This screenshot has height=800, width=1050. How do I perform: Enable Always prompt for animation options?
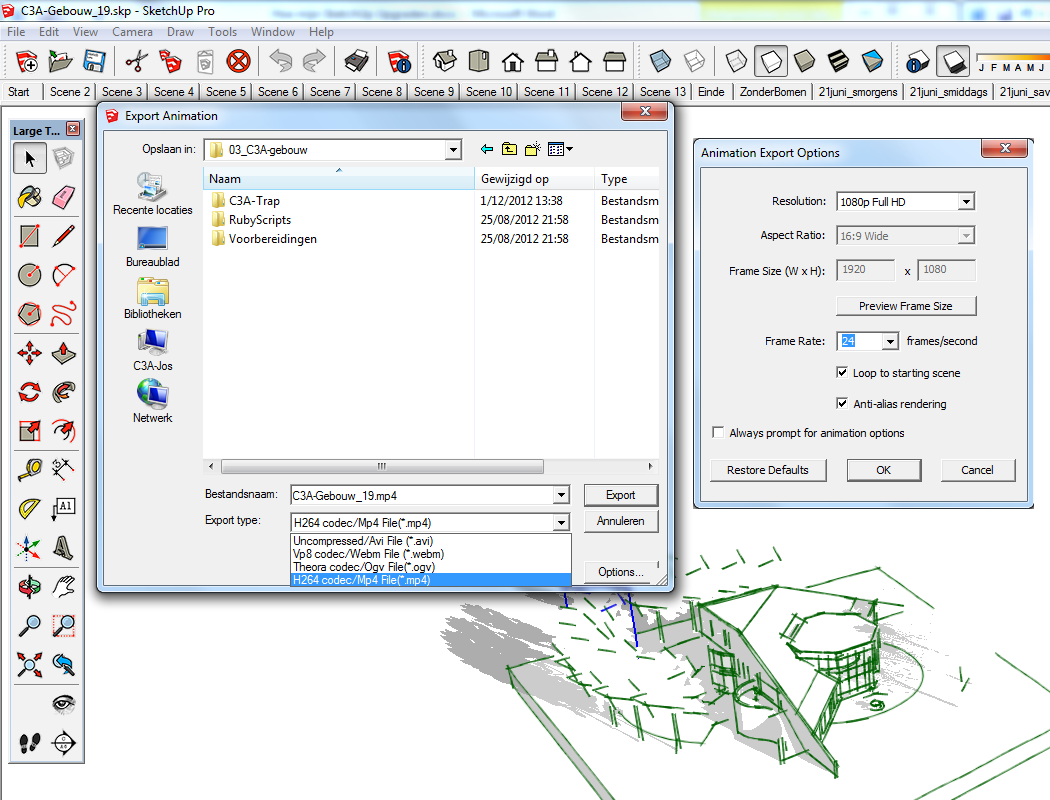719,432
